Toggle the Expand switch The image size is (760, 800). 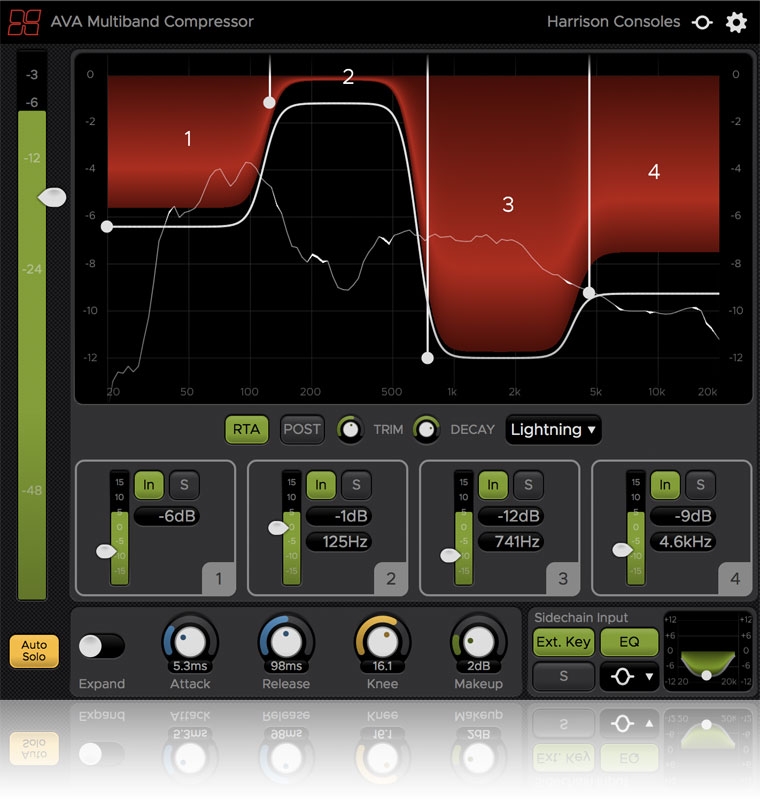[x=102, y=645]
